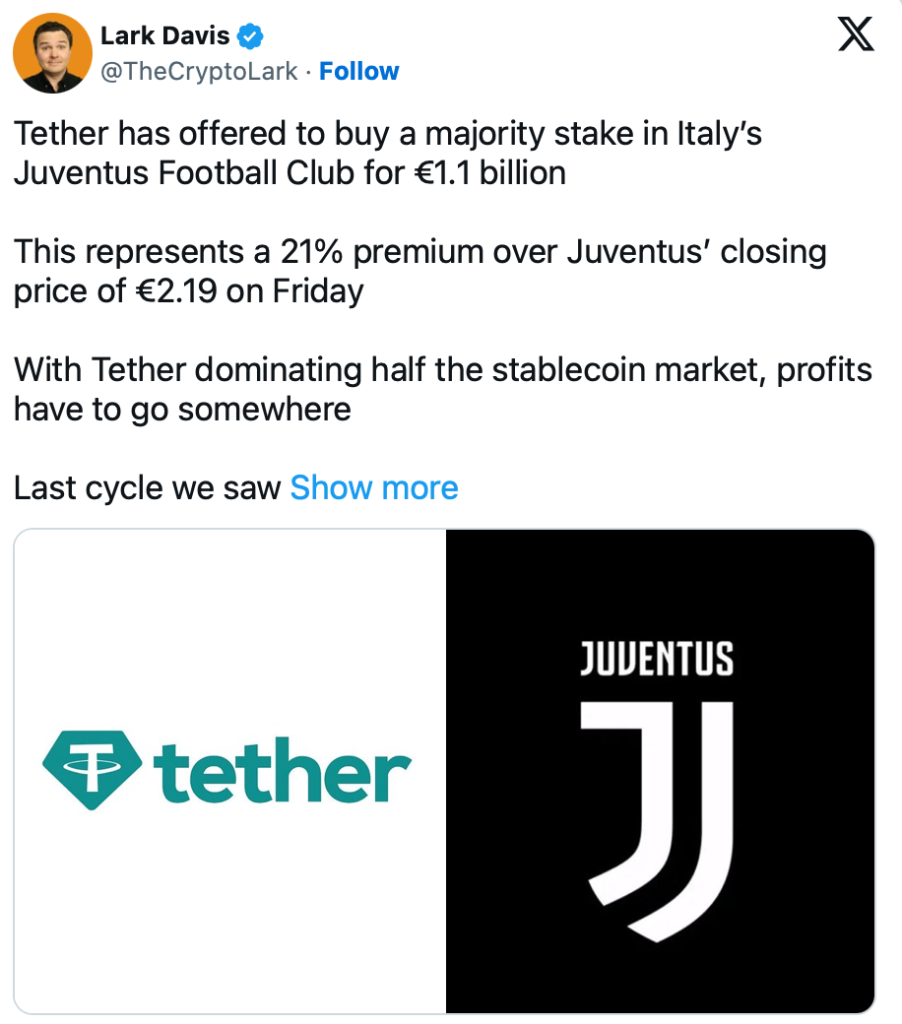The width and height of the screenshot is (902, 1024).
Task: Expand the tweet with Show more
Action: click(x=374, y=488)
